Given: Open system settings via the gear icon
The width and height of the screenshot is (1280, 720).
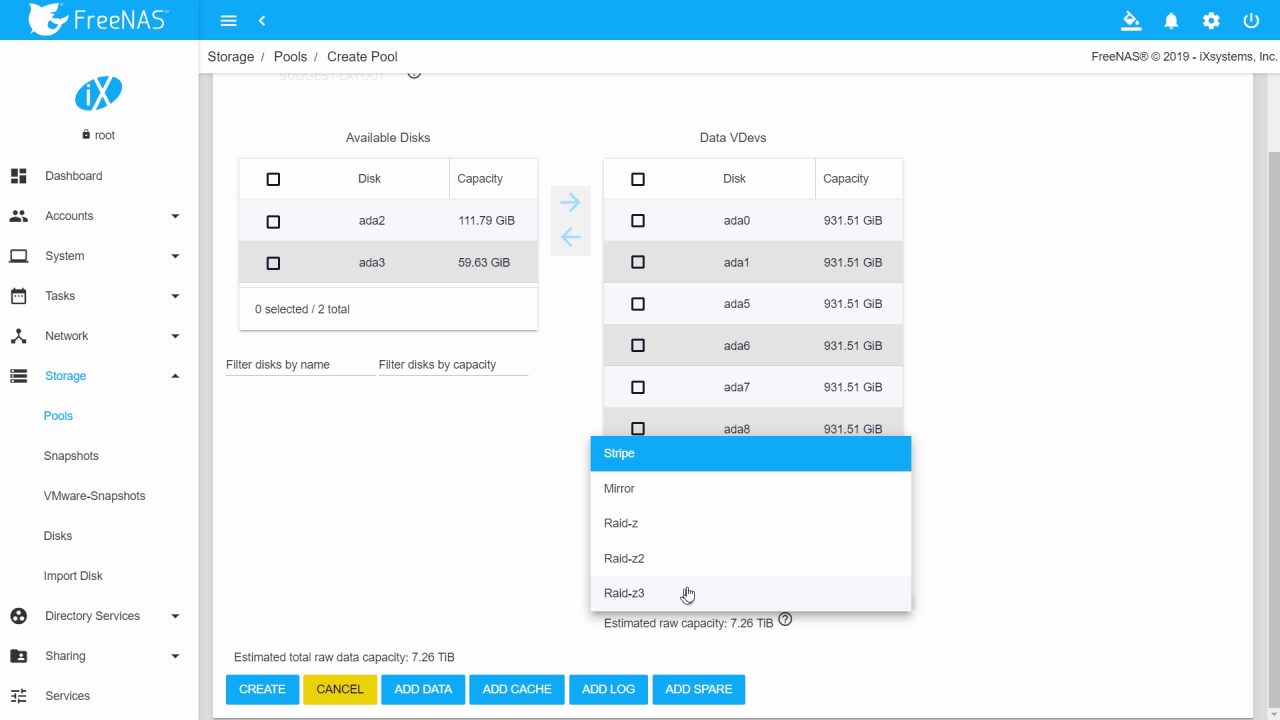Looking at the screenshot, I should coord(1211,20).
